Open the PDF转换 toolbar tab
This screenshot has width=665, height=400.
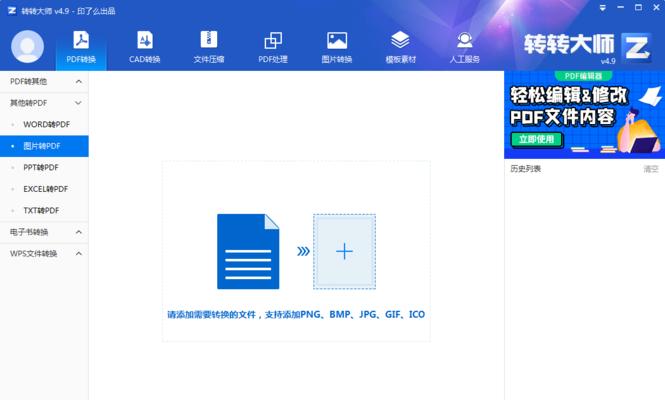coord(81,48)
